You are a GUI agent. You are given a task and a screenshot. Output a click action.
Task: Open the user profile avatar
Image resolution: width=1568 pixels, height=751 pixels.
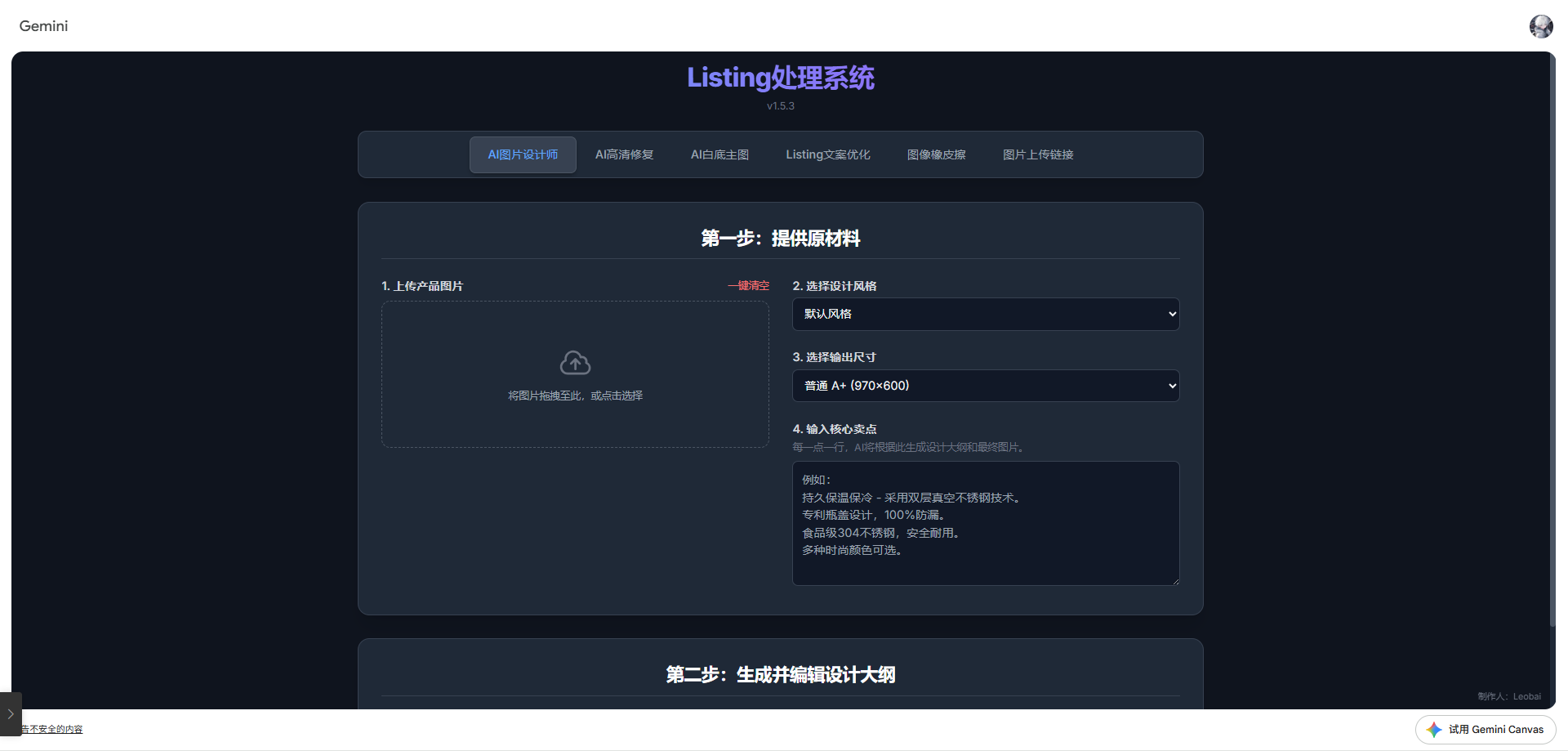1540,26
